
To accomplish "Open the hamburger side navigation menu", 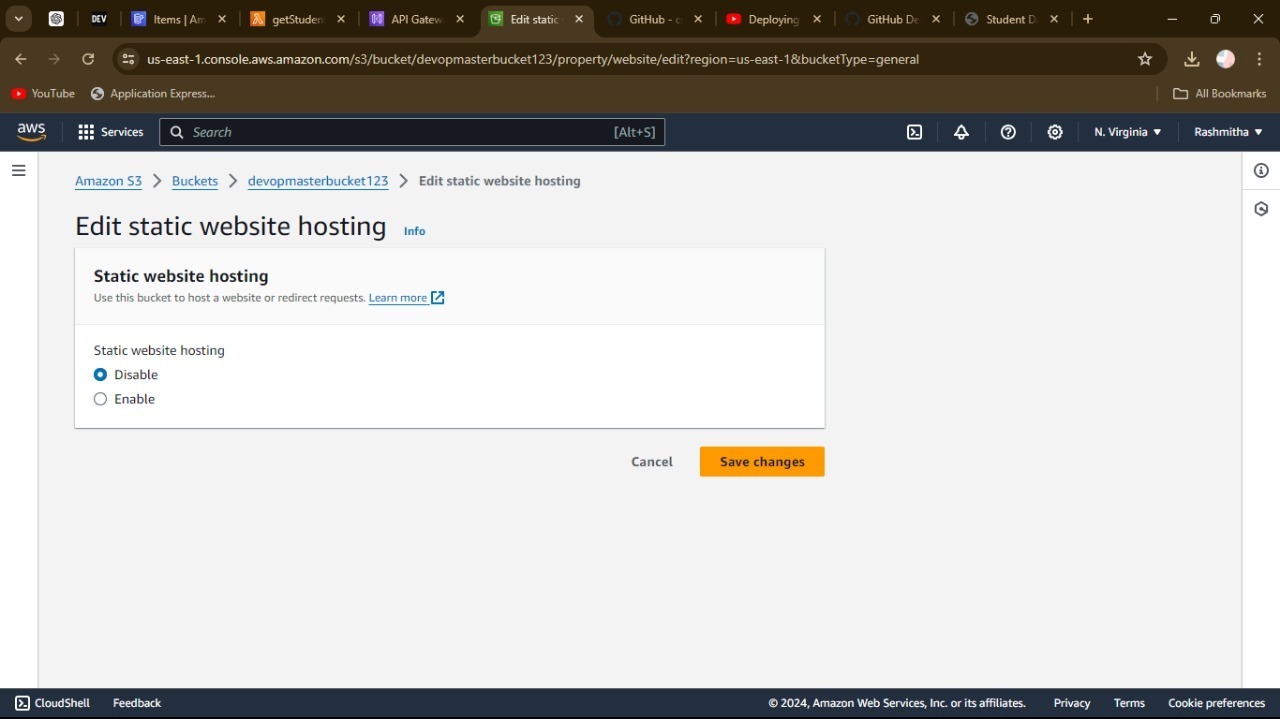I will [x=18, y=171].
